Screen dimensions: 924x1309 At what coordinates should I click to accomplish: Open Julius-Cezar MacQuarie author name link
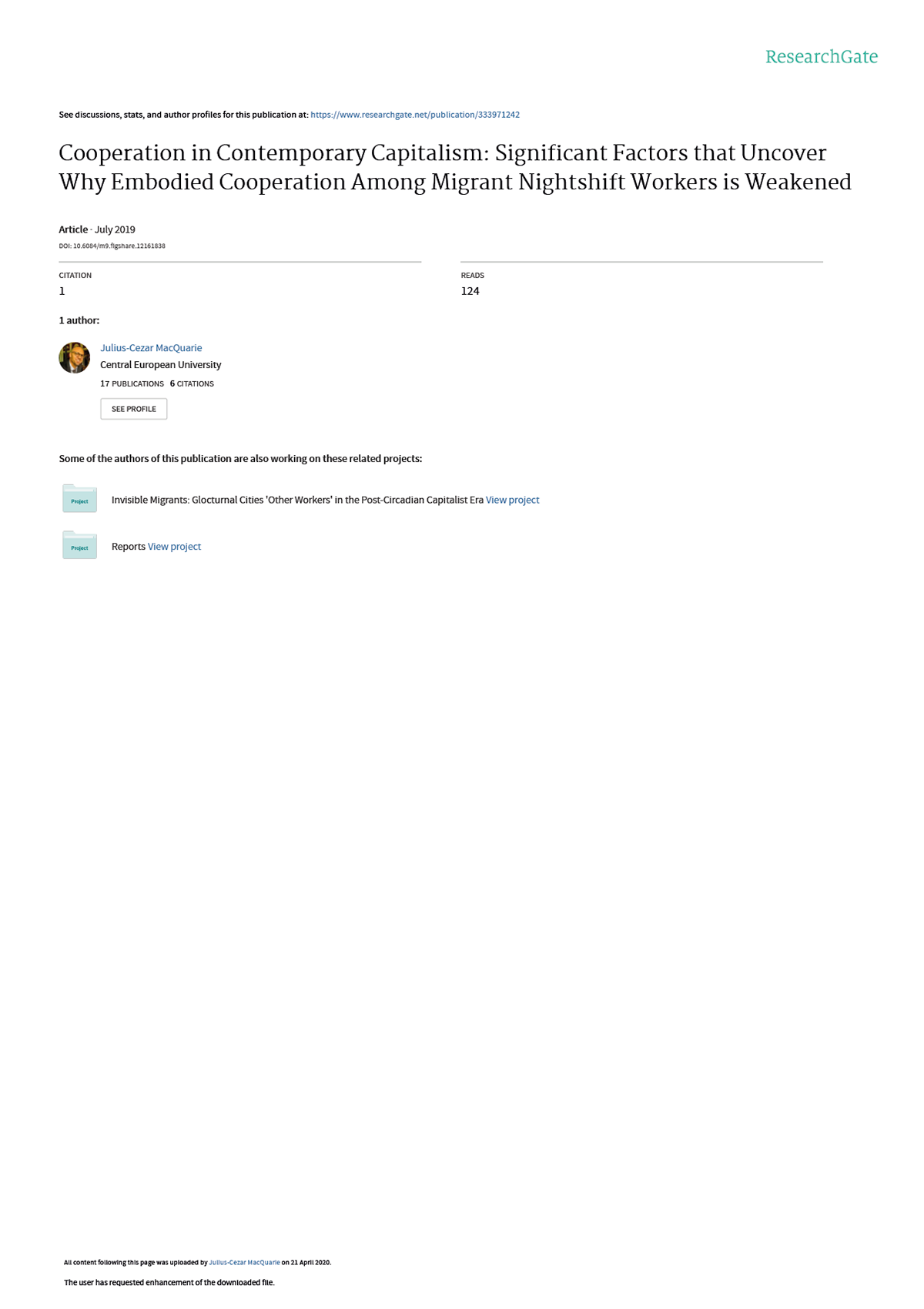pyautogui.click(x=151, y=348)
